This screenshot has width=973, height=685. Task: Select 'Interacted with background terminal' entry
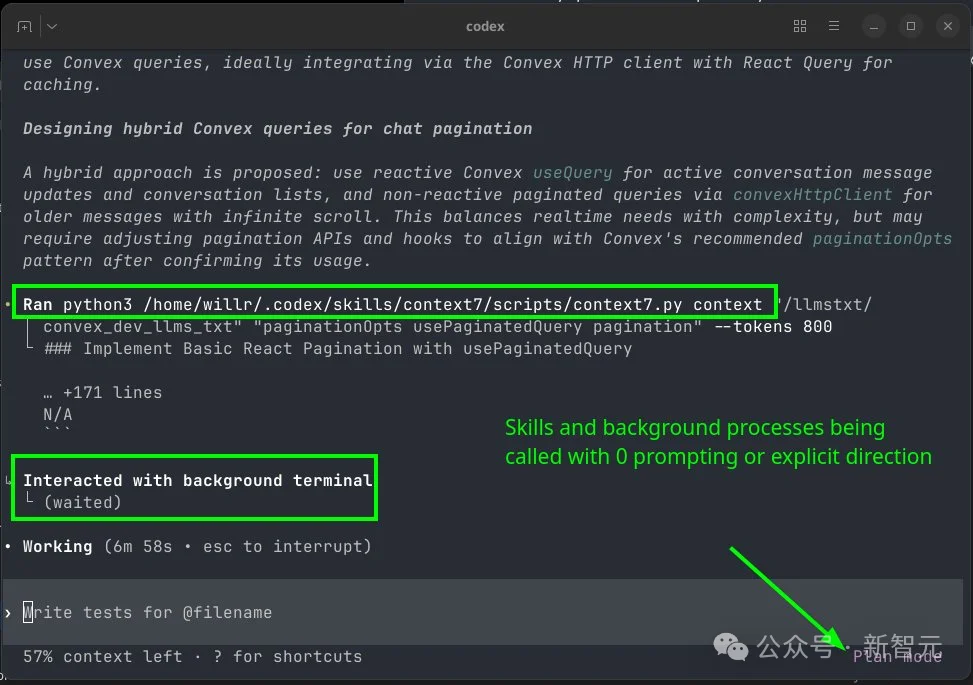click(x=197, y=481)
